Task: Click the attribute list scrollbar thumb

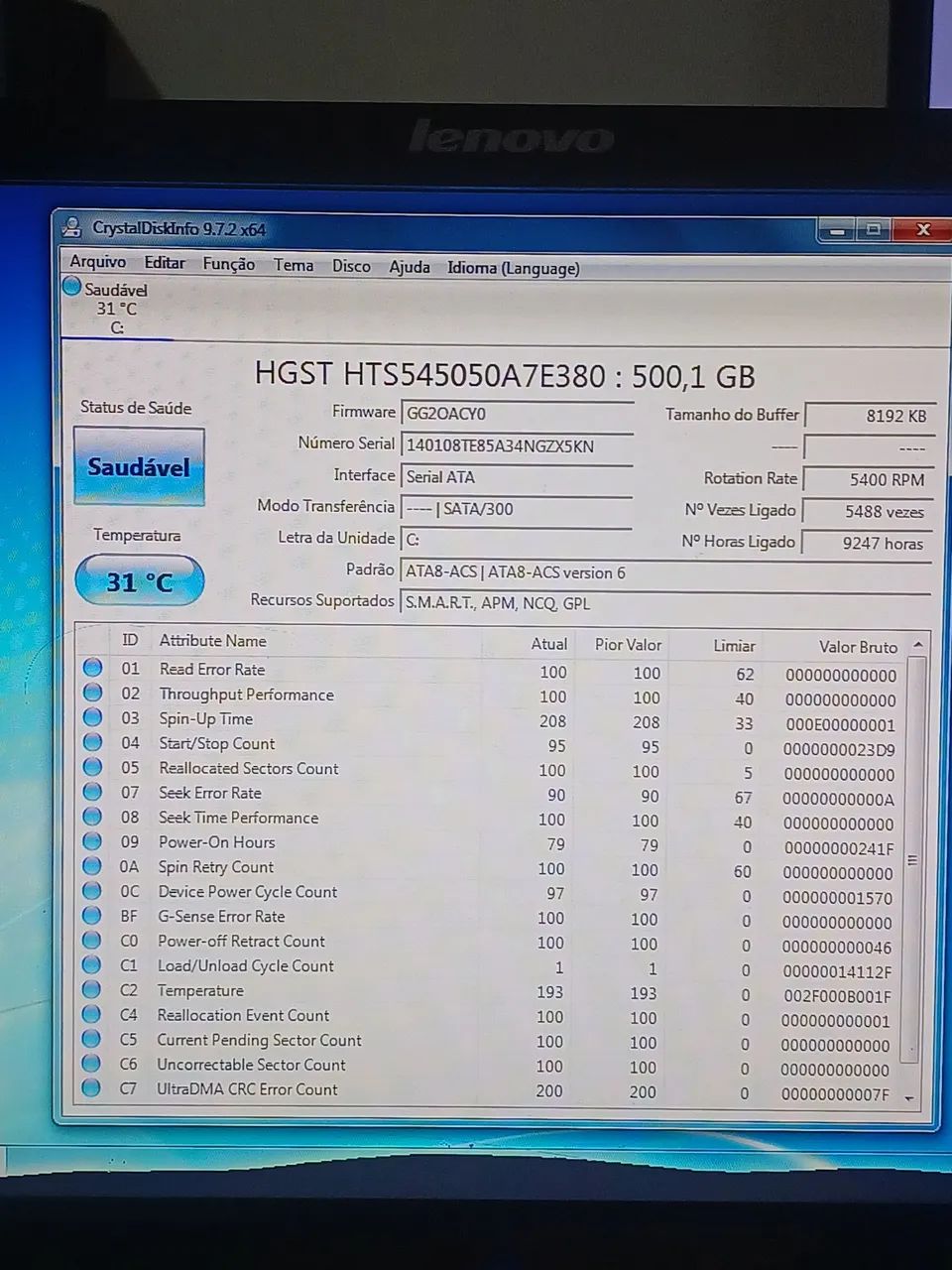Action: click(x=914, y=859)
